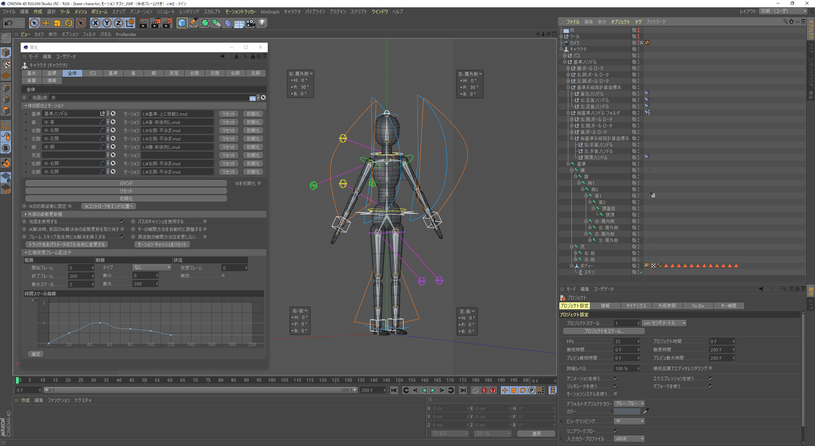Open the MoGraph menu
Viewport: 815px width, 446px height.
269,12
